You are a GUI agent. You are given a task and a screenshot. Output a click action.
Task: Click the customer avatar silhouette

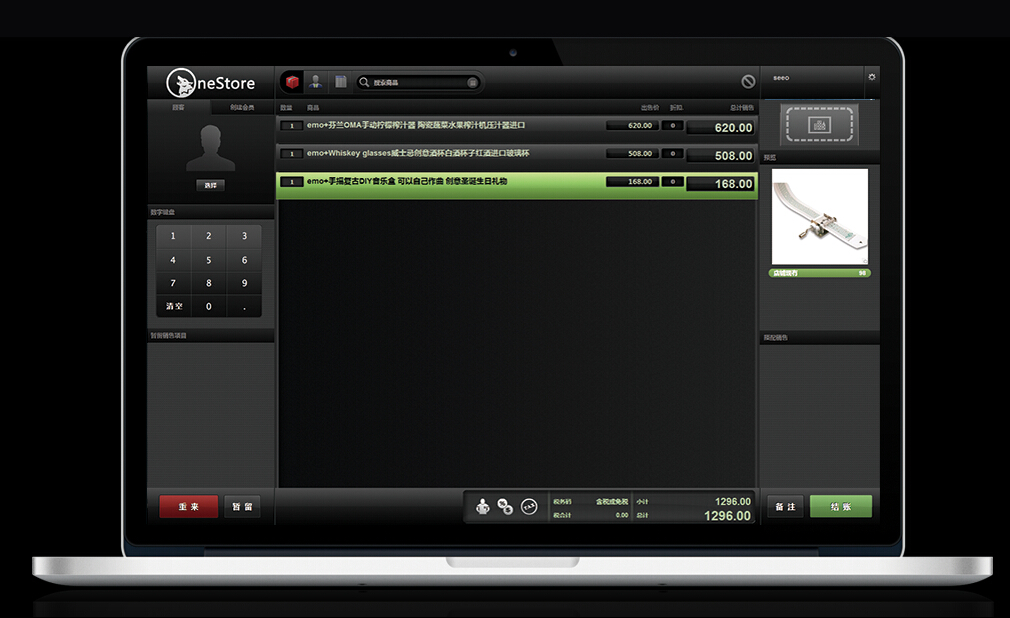click(x=211, y=148)
